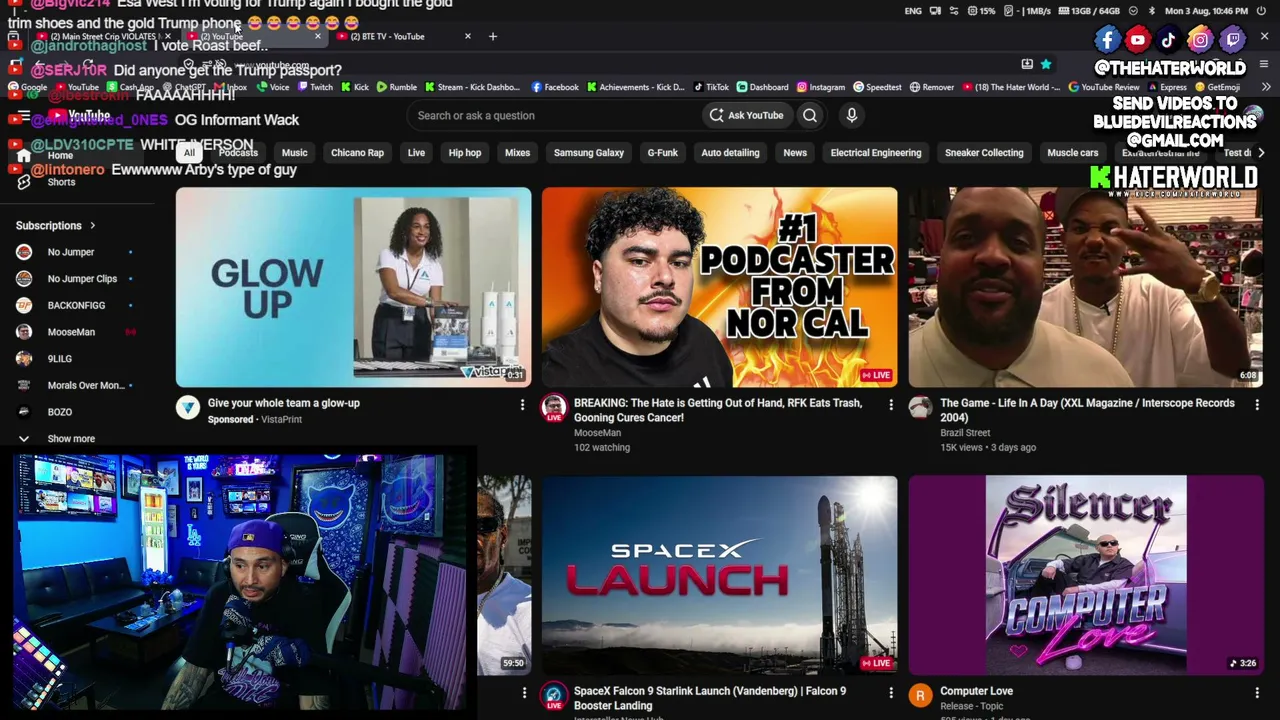Viewport: 1280px width, 720px height.
Task: Open the VistaPrint advertiser avatar
Action: pos(188,407)
